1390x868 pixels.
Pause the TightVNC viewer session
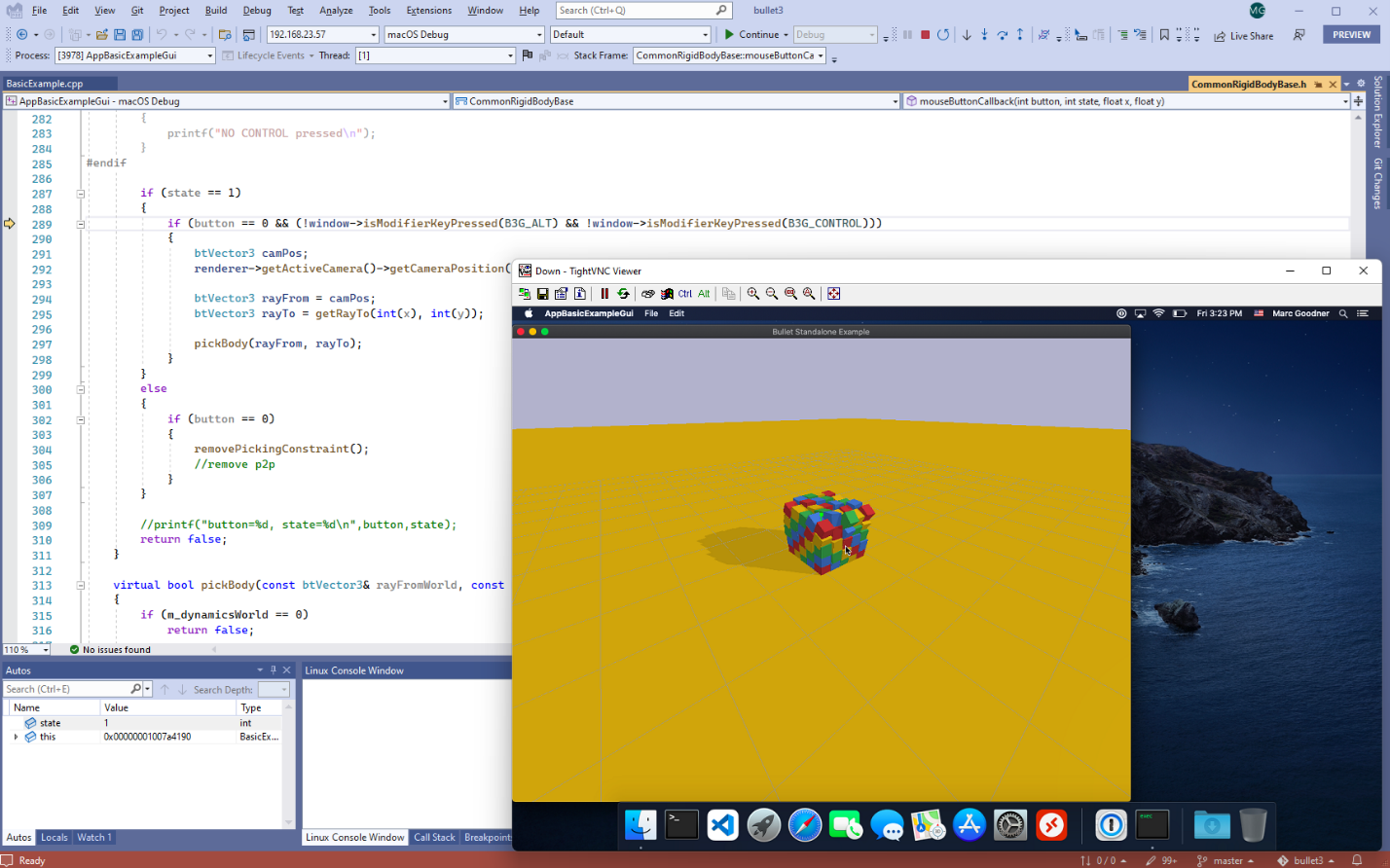click(604, 294)
